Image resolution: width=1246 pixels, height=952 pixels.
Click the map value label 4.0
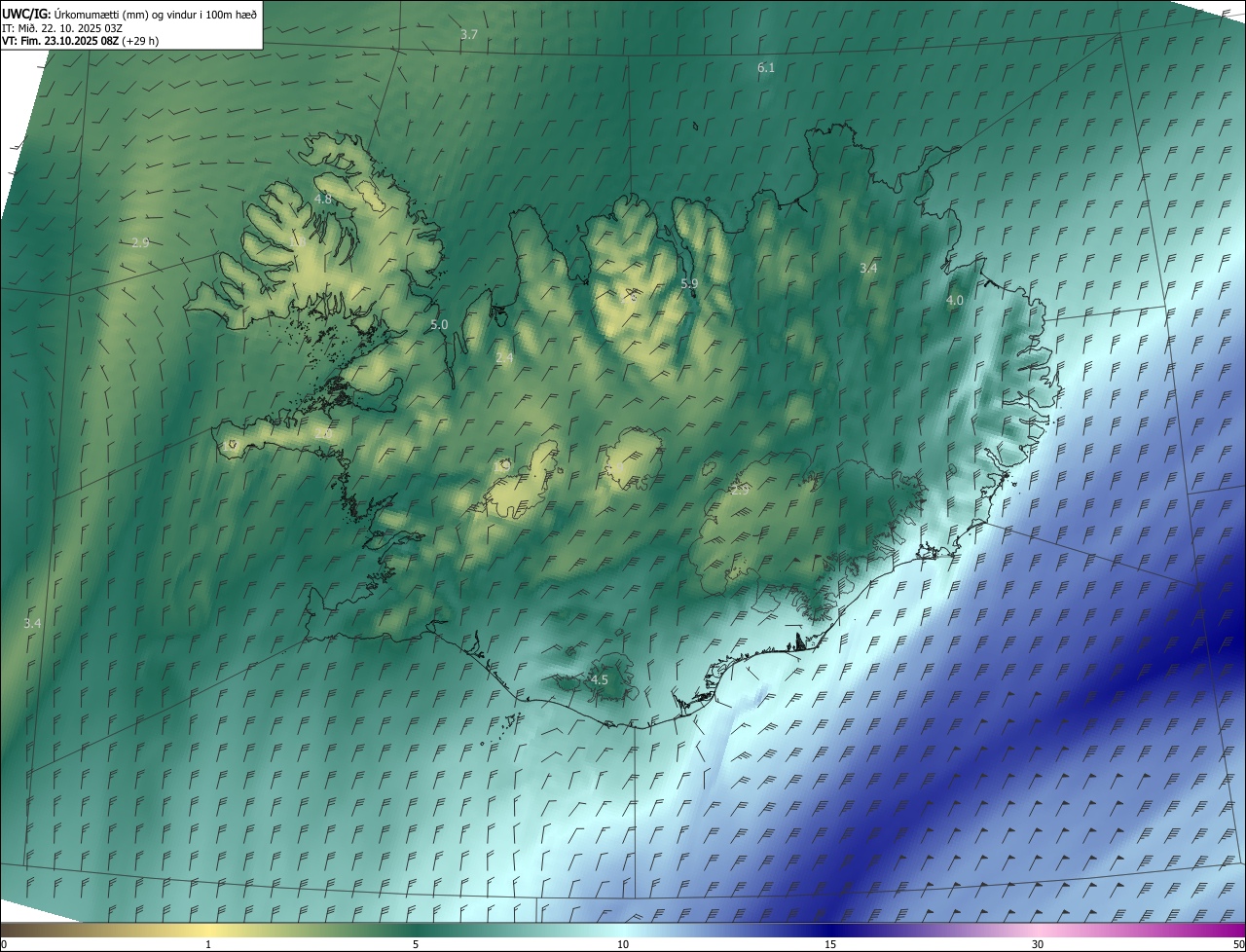(955, 301)
